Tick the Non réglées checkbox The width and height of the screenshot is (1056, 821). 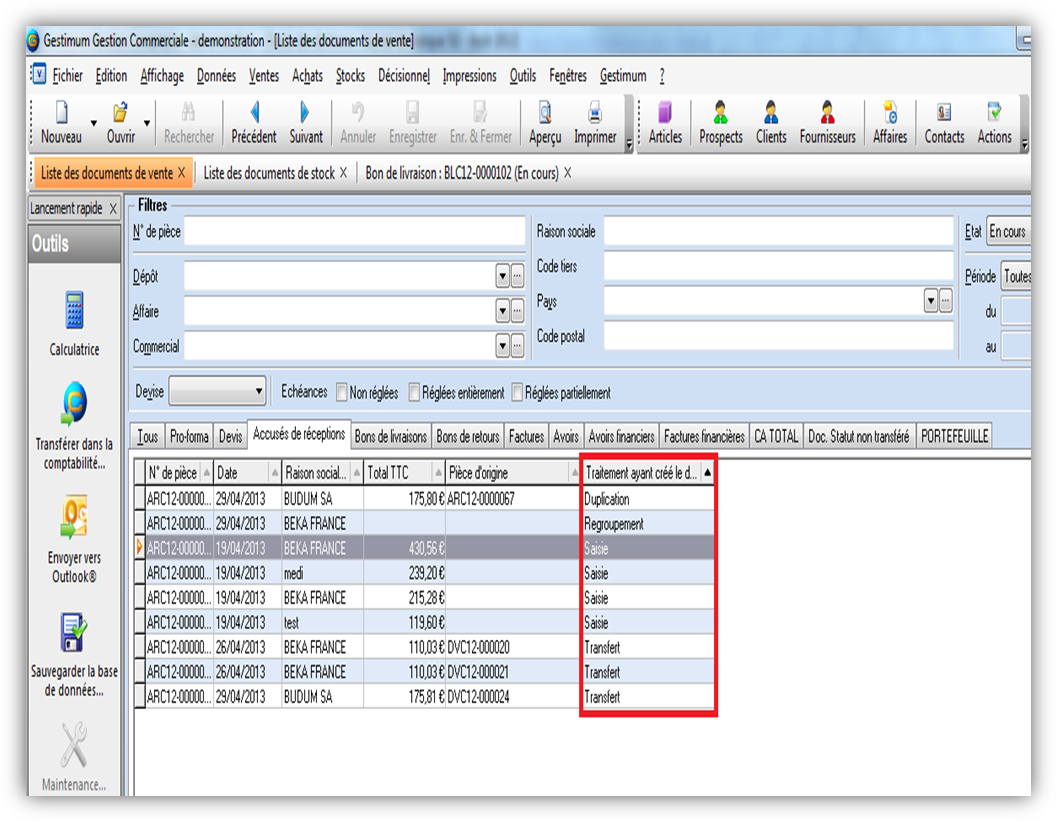coord(341,392)
